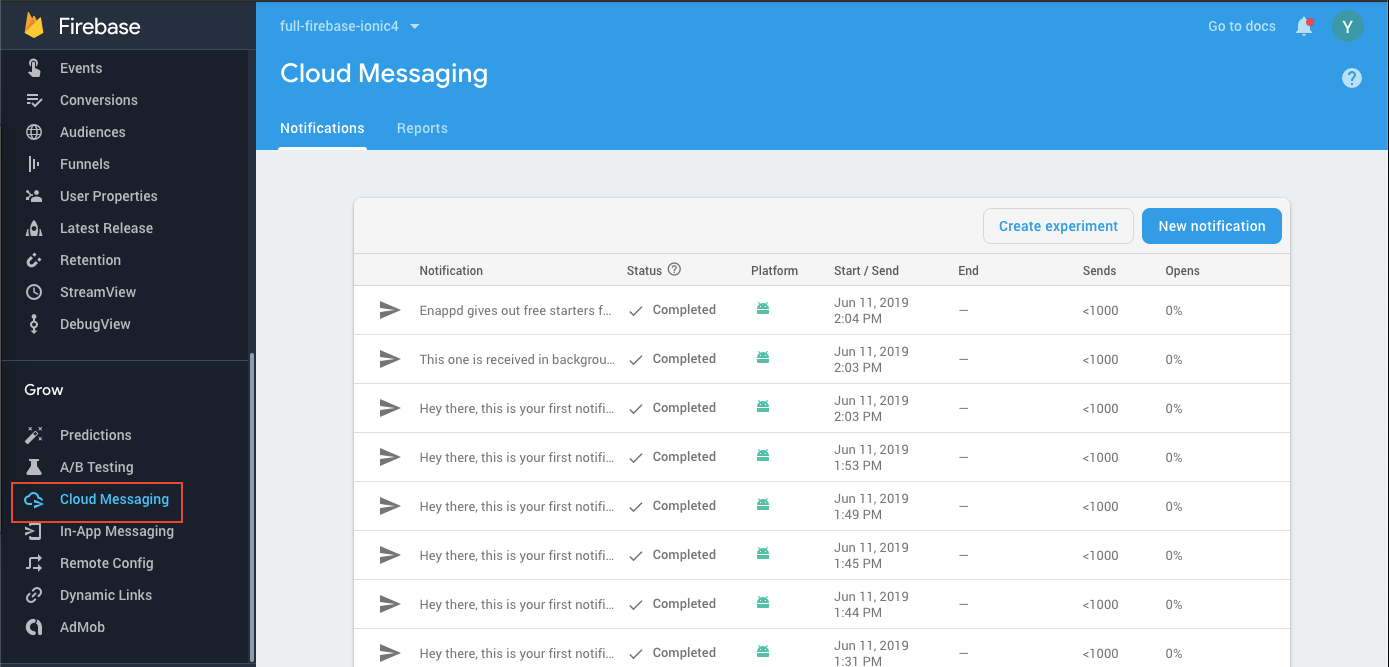The height and width of the screenshot is (667, 1389).
Task: Click the Start / Send column header
Action: click(866, 271)
